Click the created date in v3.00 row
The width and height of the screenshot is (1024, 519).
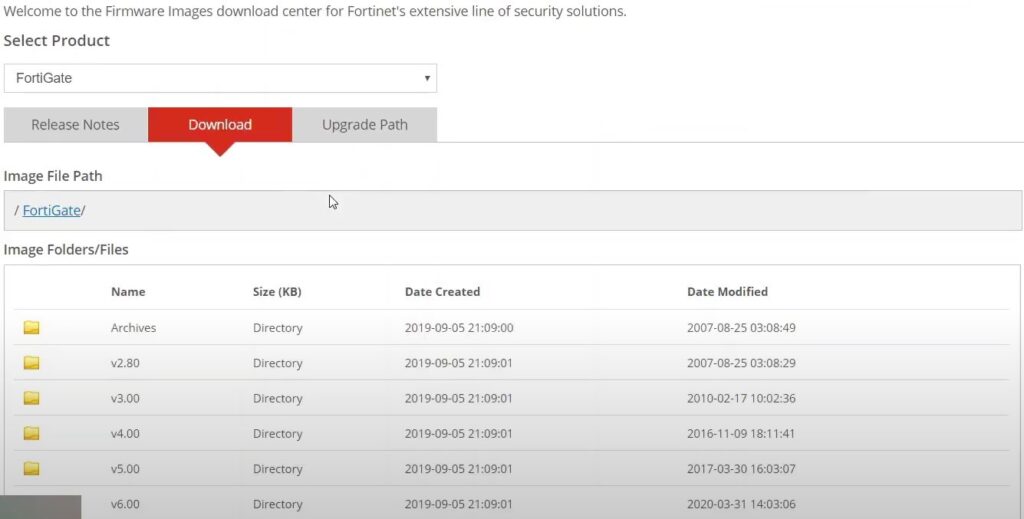458,398
